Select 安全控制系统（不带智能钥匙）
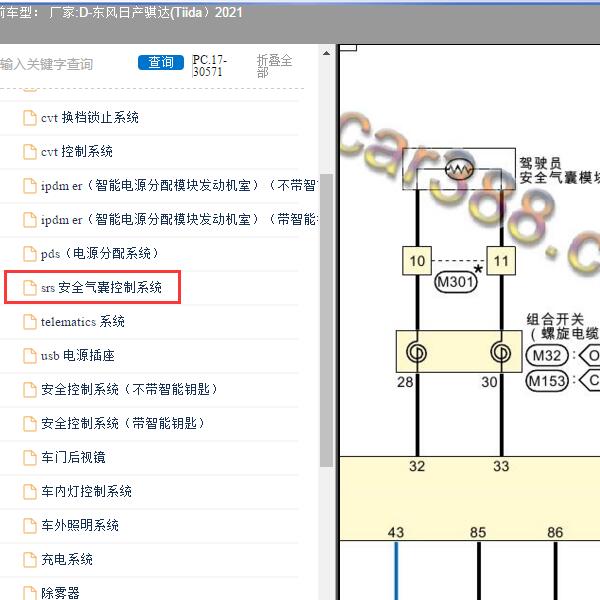Image resolution: width=600 pixels, height=600 pixels. (x=129, y=390)
